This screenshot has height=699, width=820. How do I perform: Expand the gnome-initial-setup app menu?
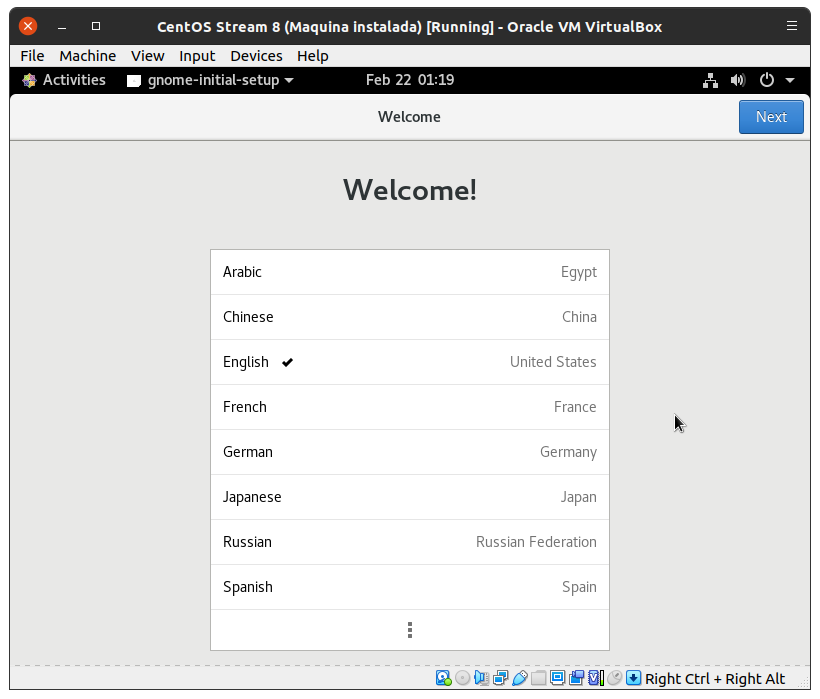click(x=210, y=80)
